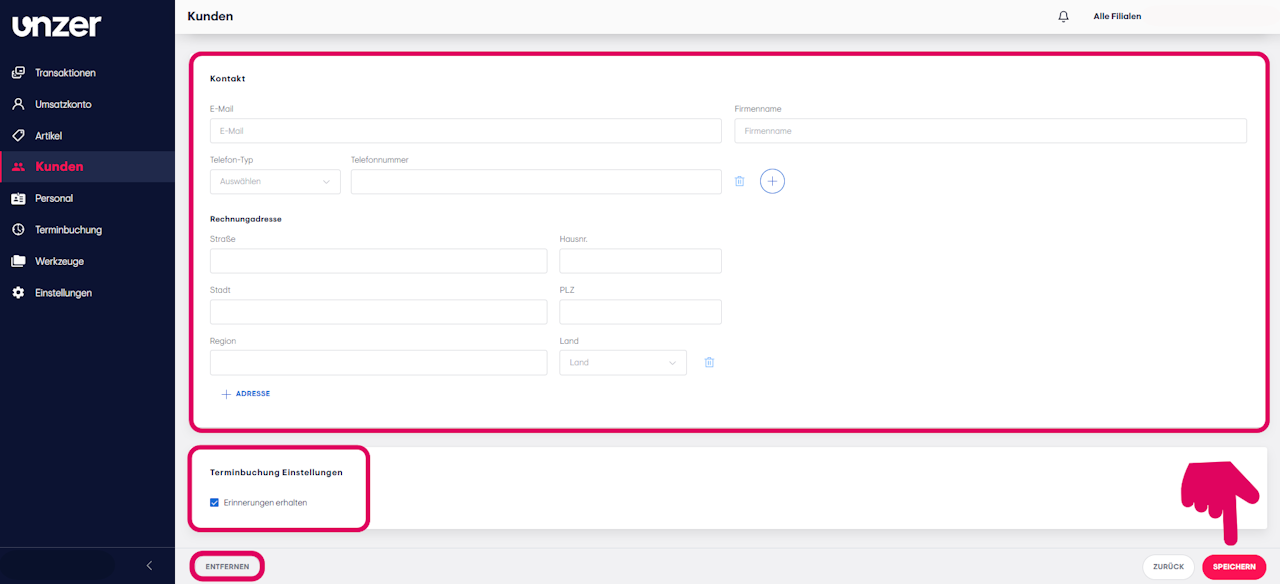Add another address via Adresse link
Viewport: 1280px width, 584px height.
coord(246,394)
